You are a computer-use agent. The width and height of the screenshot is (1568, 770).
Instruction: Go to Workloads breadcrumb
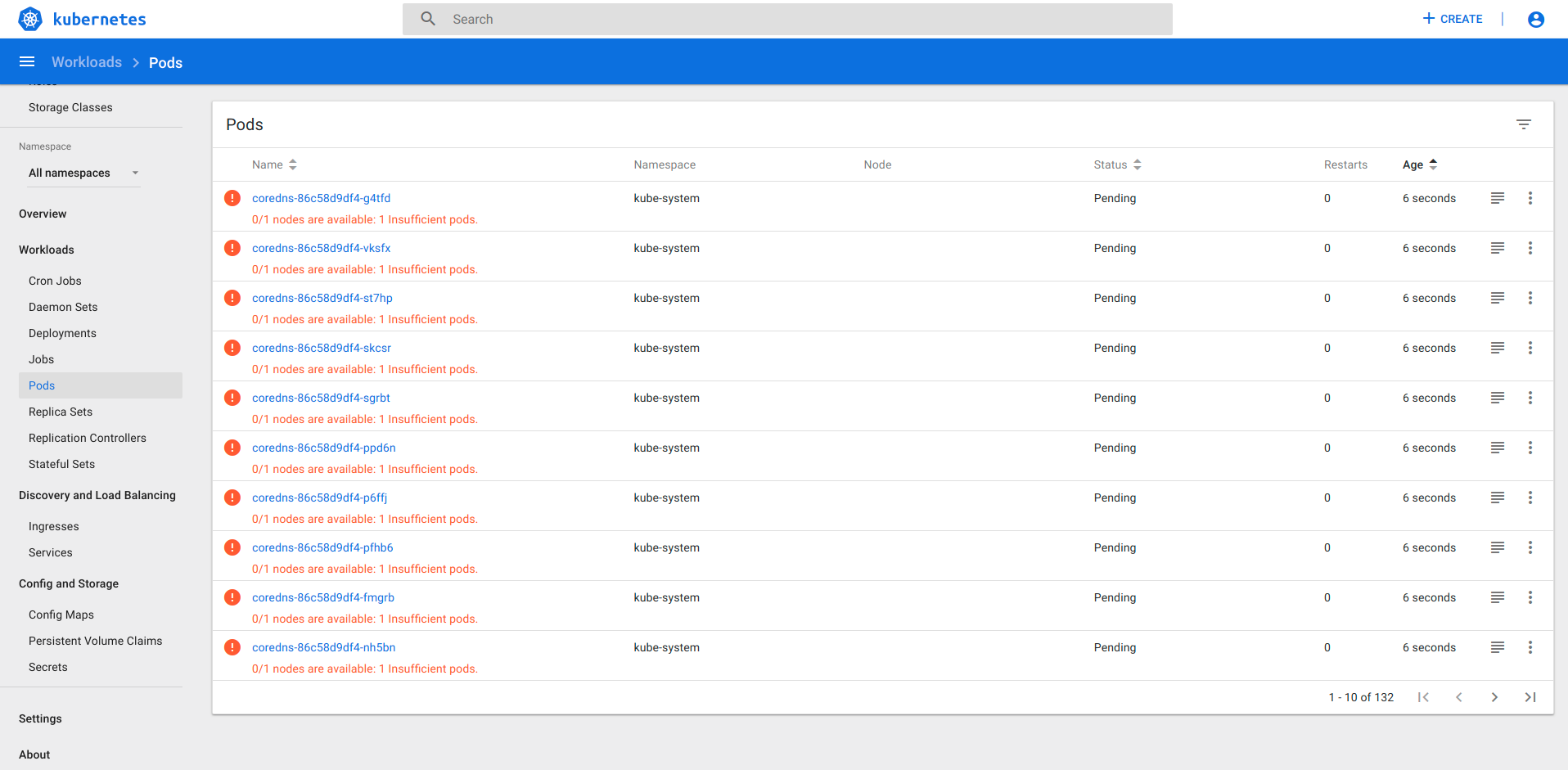click(87, 62)
